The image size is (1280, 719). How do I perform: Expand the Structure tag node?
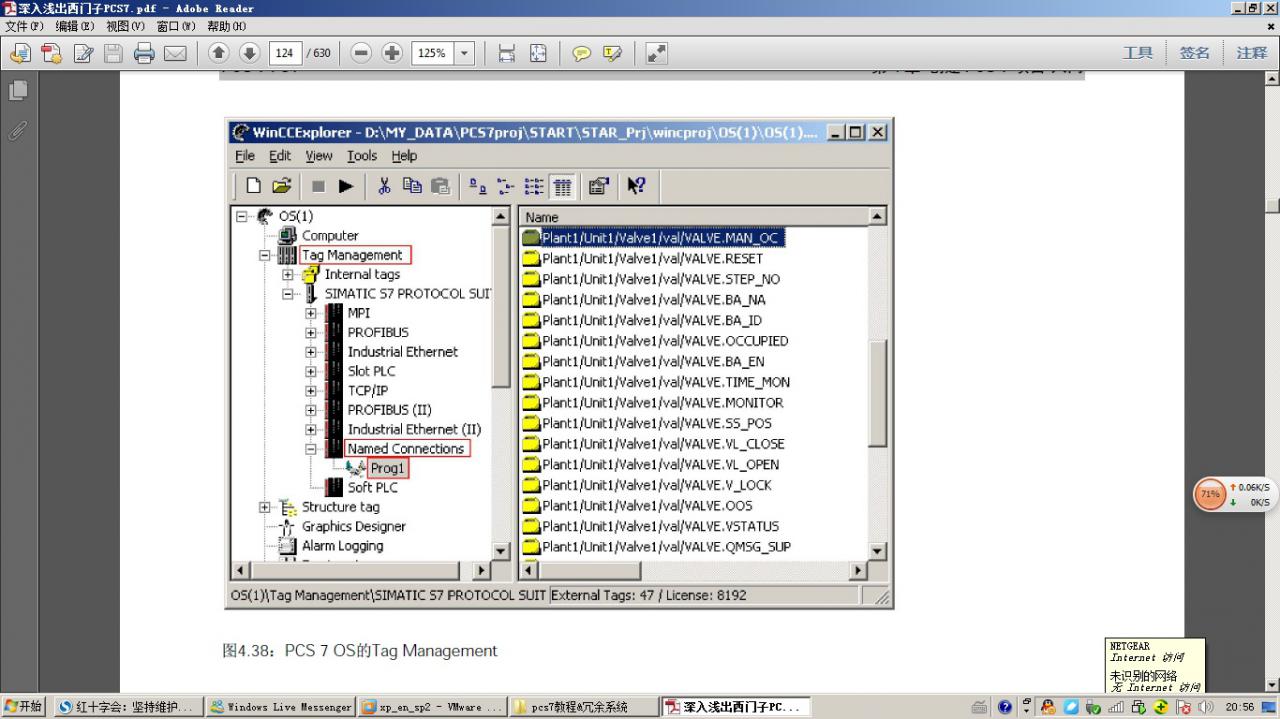click(x=265, y=507)
